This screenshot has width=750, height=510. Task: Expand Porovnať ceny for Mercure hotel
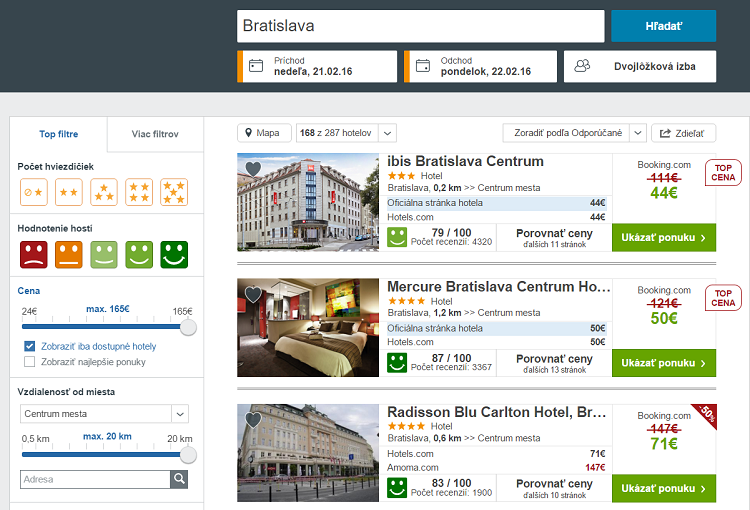pos(554,363)
